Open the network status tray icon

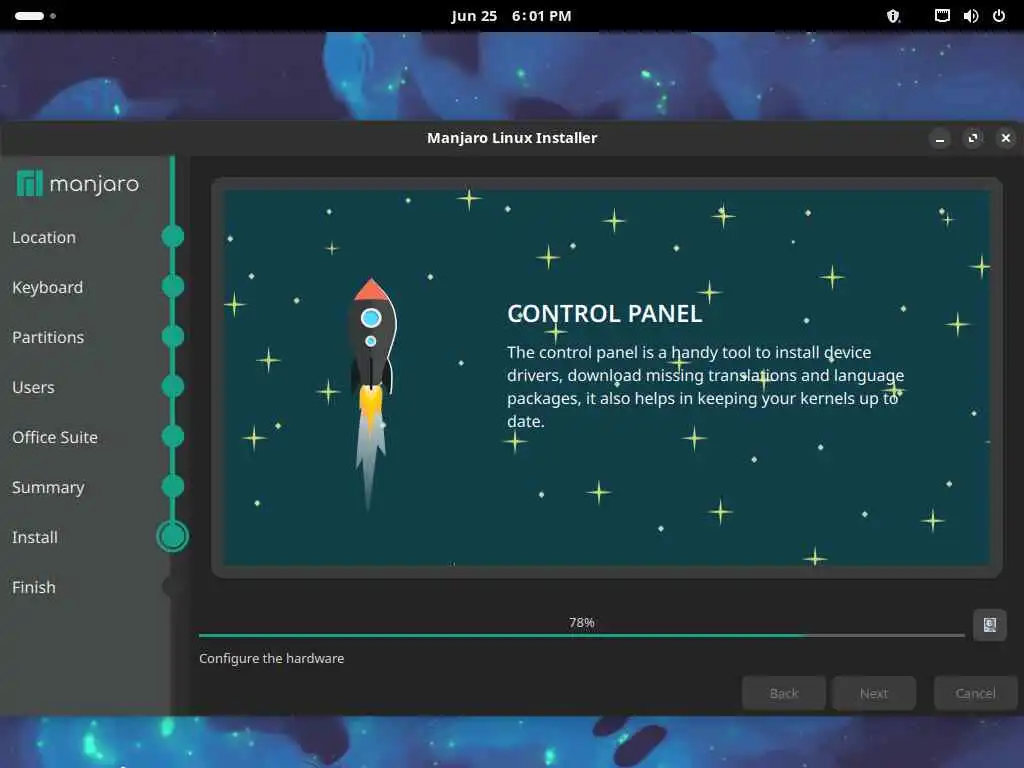pyautogui.click(x=942, y=16)
